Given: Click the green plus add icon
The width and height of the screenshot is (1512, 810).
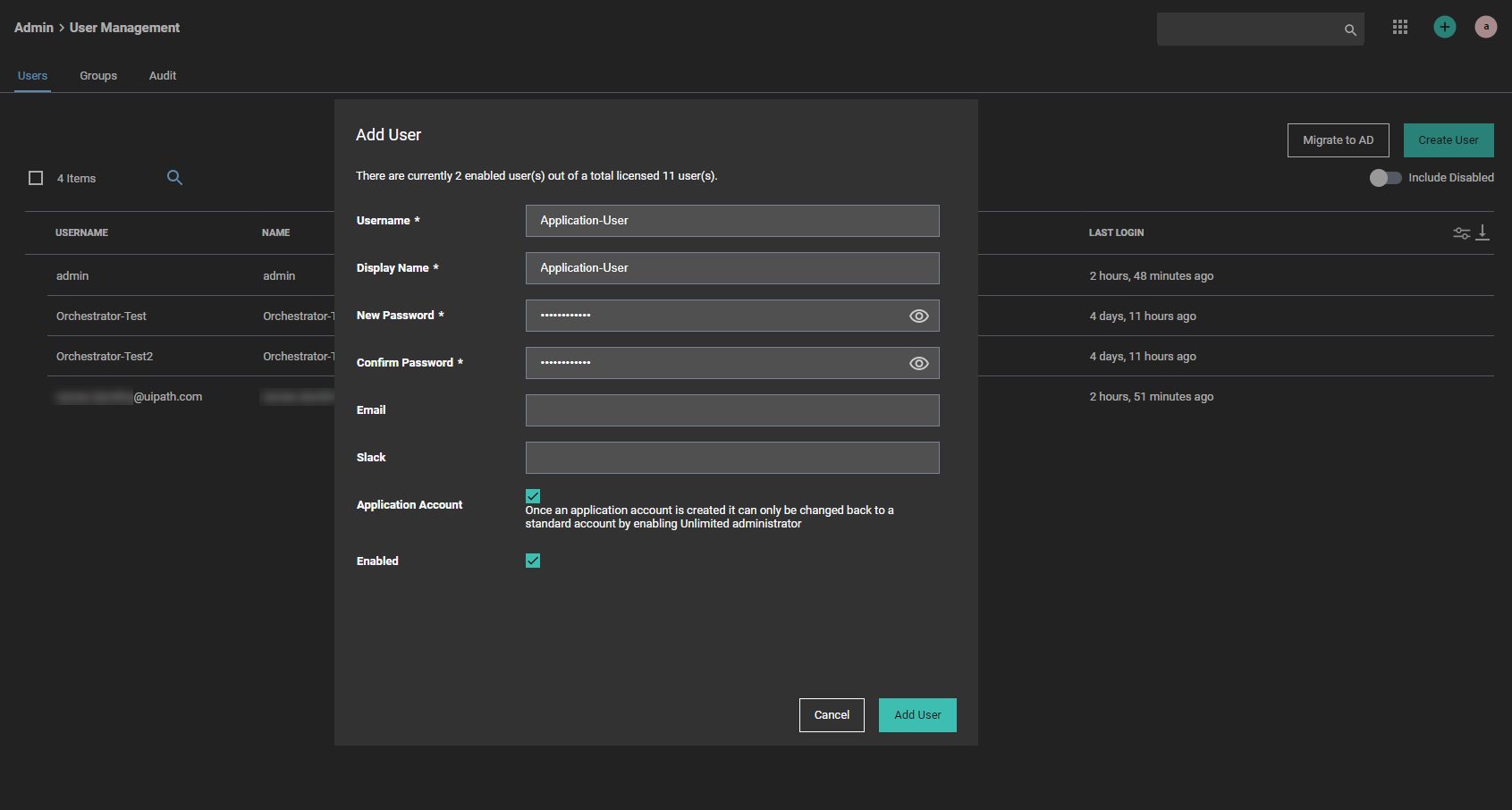Looking at the screenshot, I should 1444,28.
